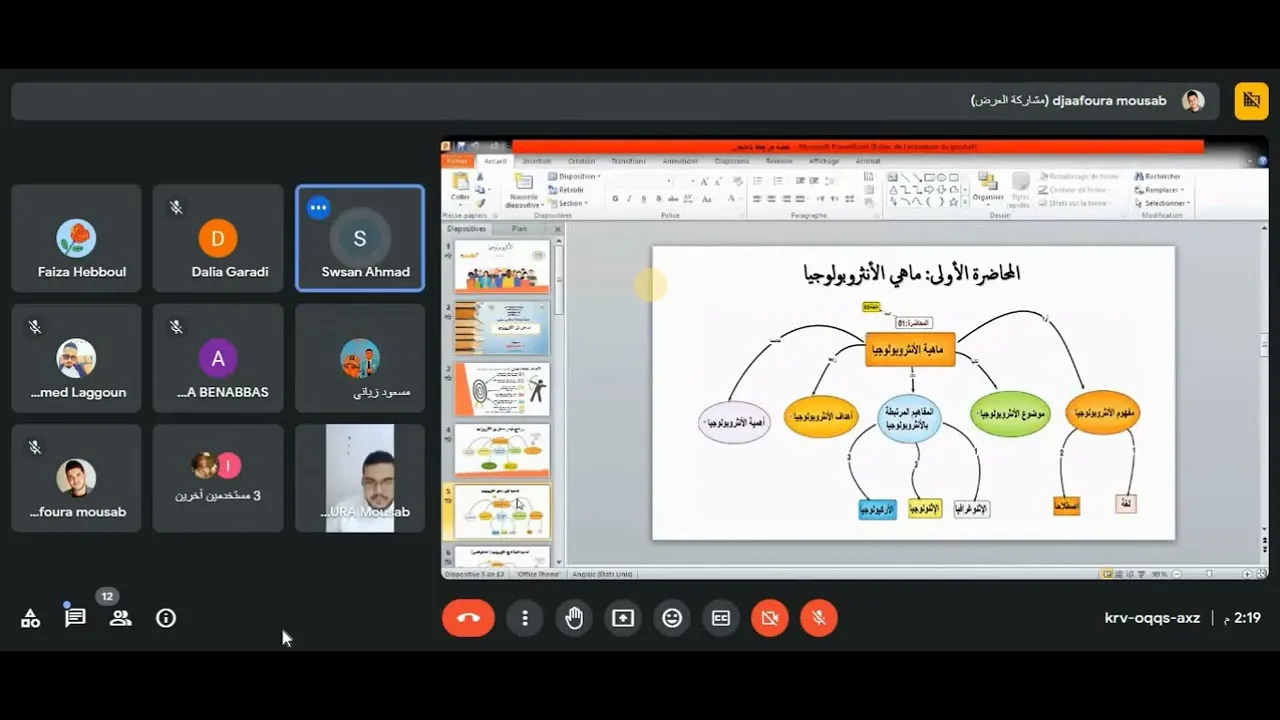Open the Animations ribbon tab

point(680,161)
